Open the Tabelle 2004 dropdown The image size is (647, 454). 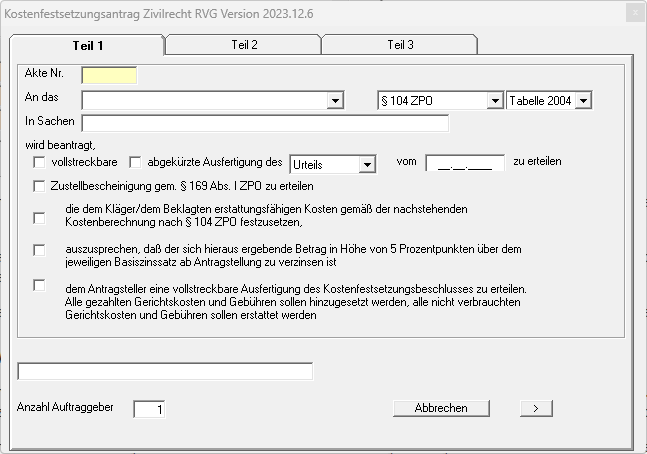click(x=583, y=101)
